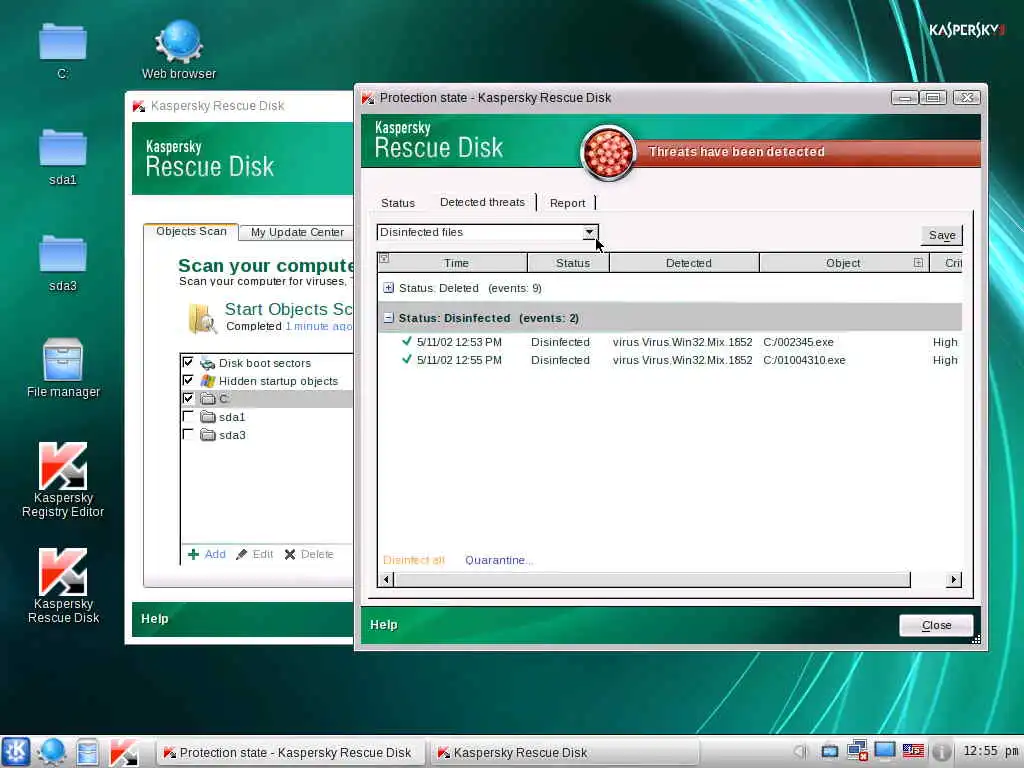Launch Kaspersky Rescue Disk desktop icon
Image resolution: width=1024 pixels, height=768 pixels.
pos(63,586)
